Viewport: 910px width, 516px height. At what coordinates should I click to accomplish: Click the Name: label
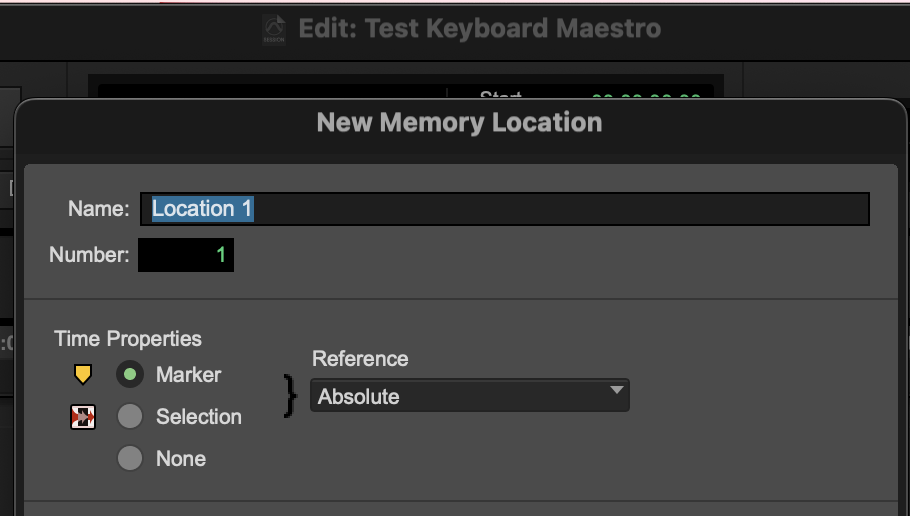click(x=98, y=209)
